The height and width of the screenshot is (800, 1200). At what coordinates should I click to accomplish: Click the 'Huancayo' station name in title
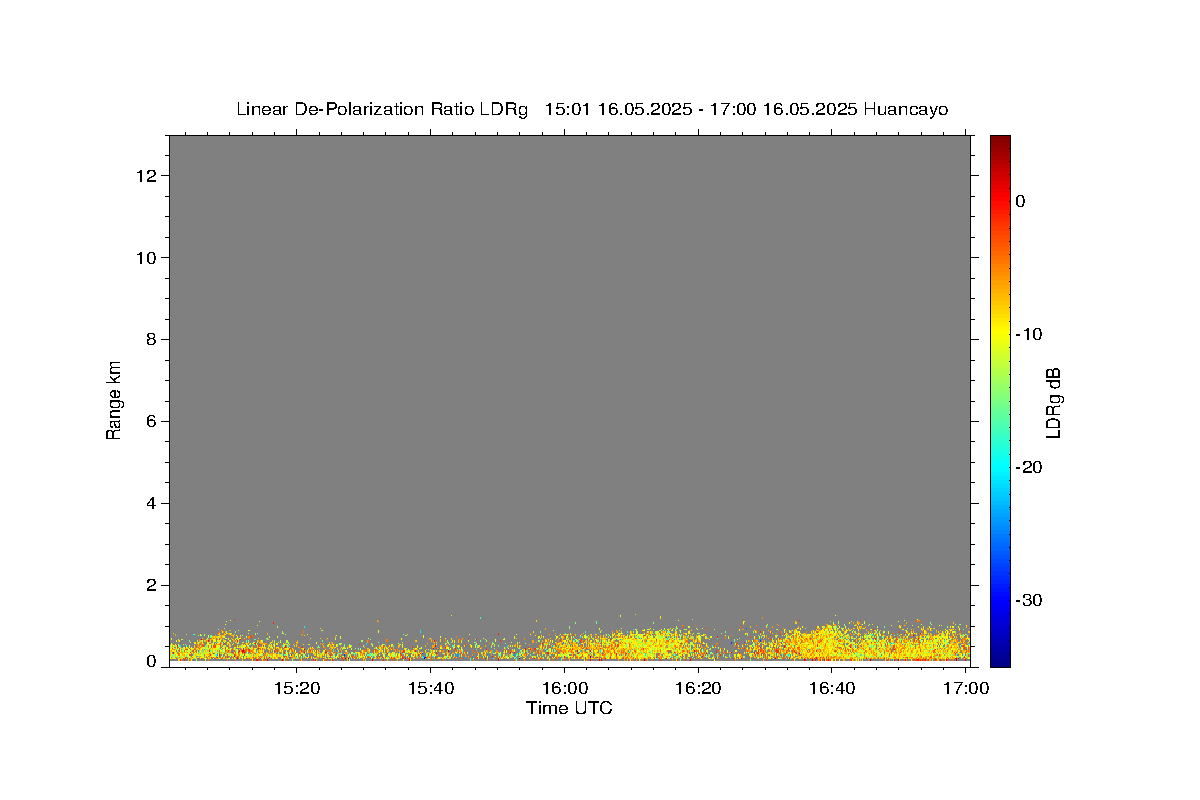(x=906, y=110)
